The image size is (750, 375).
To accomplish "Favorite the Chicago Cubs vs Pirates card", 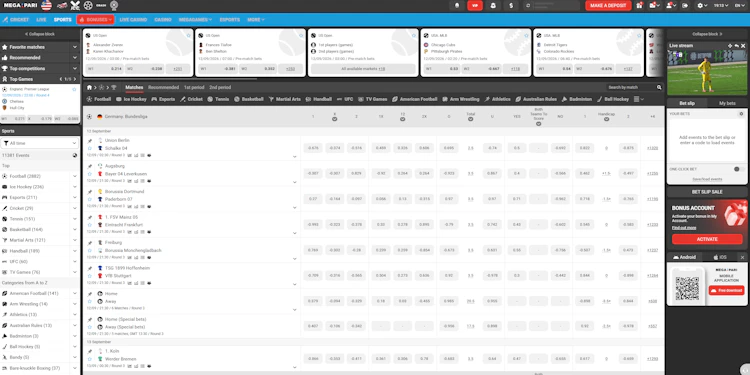I will tap(526, 35).
